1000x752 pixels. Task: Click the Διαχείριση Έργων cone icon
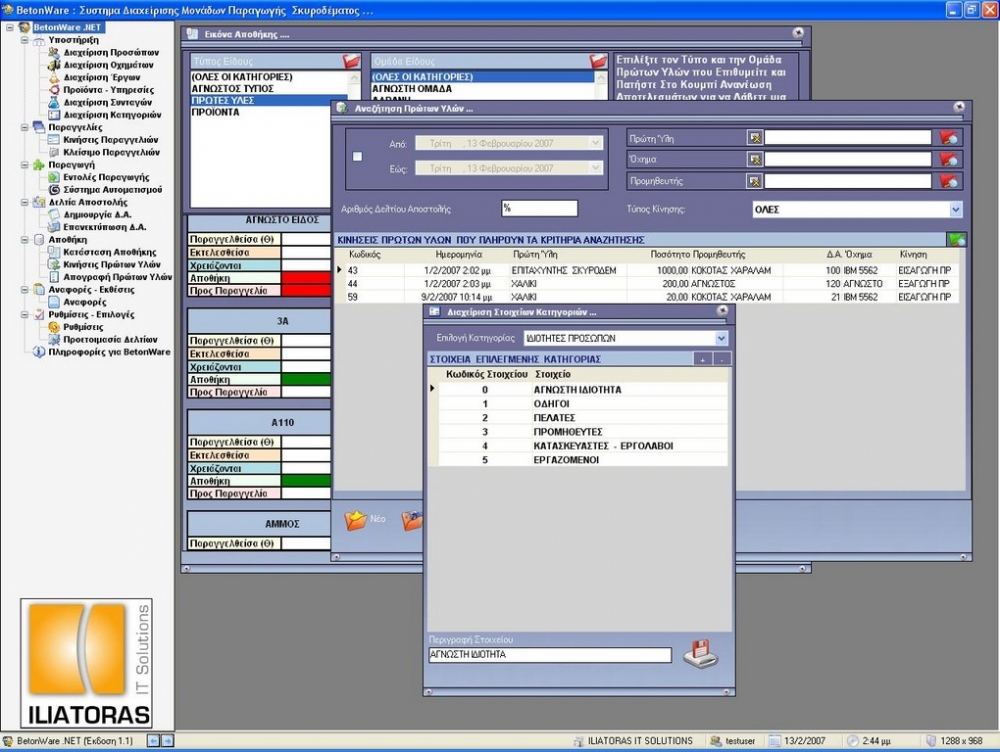54,77
